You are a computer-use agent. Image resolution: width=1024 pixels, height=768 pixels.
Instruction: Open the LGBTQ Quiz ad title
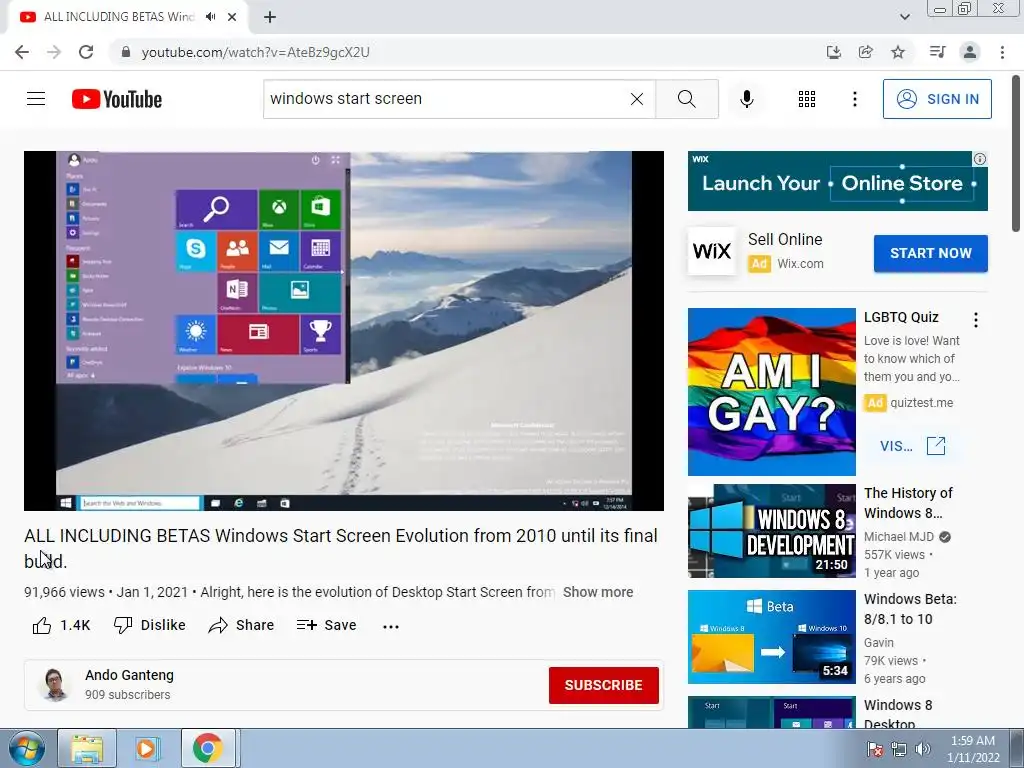pyautogui.click(x=901, y=317)
